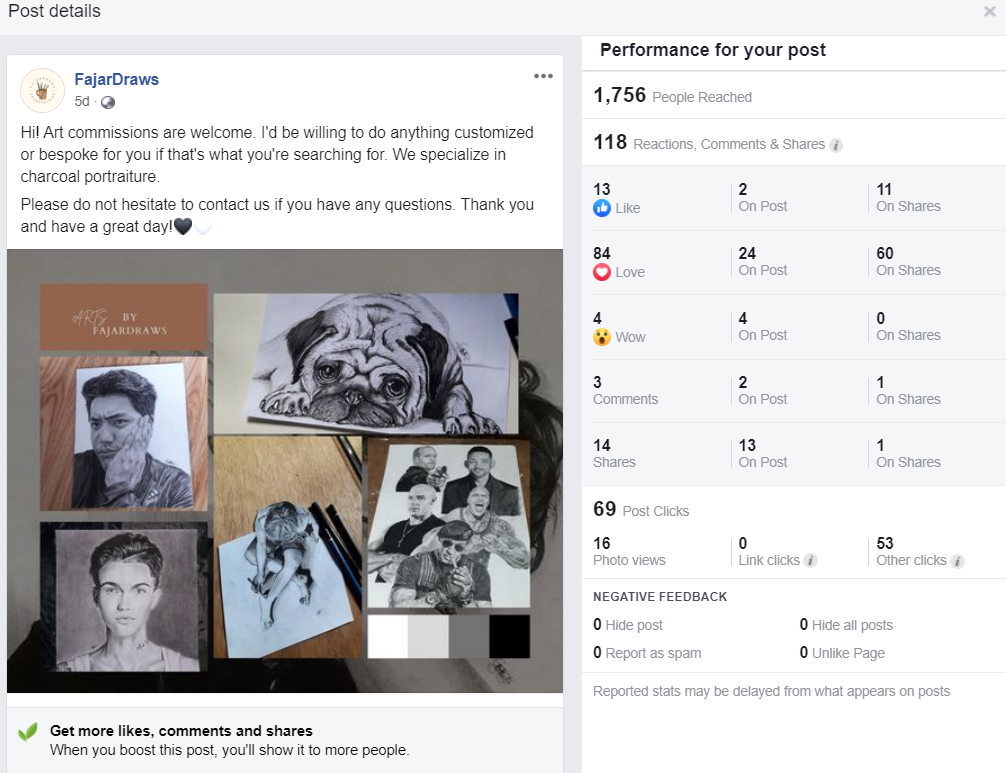Click 'Reported stats may be delayed' note
The image size is (1006, 773).
[771, 692]
